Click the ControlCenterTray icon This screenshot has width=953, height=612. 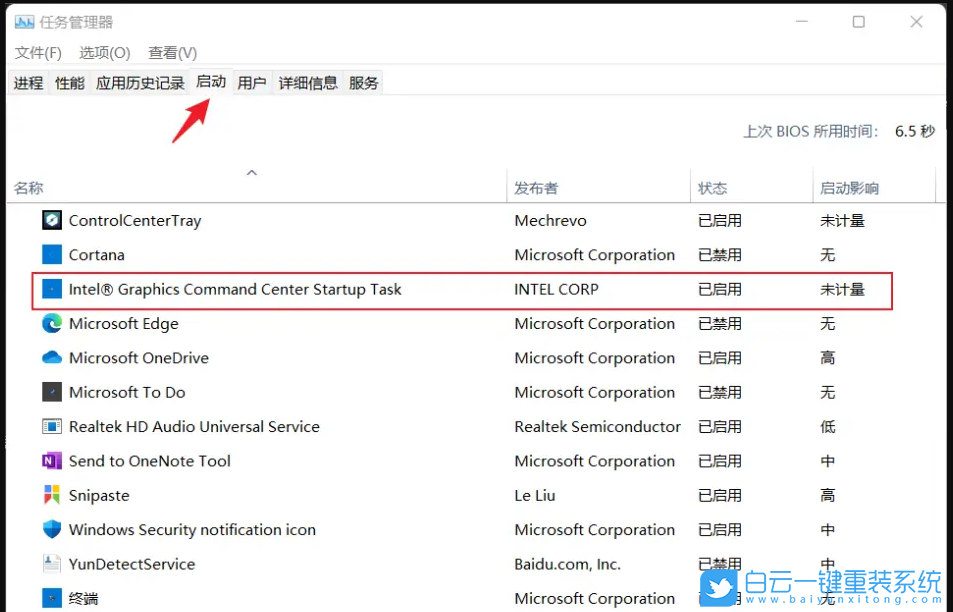tap(51, 220)
